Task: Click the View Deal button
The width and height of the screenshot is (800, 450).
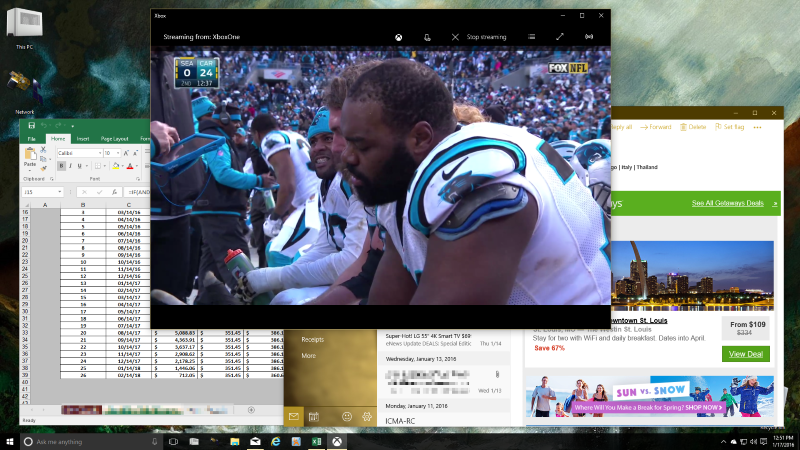Action: click(x=746, y=354)
